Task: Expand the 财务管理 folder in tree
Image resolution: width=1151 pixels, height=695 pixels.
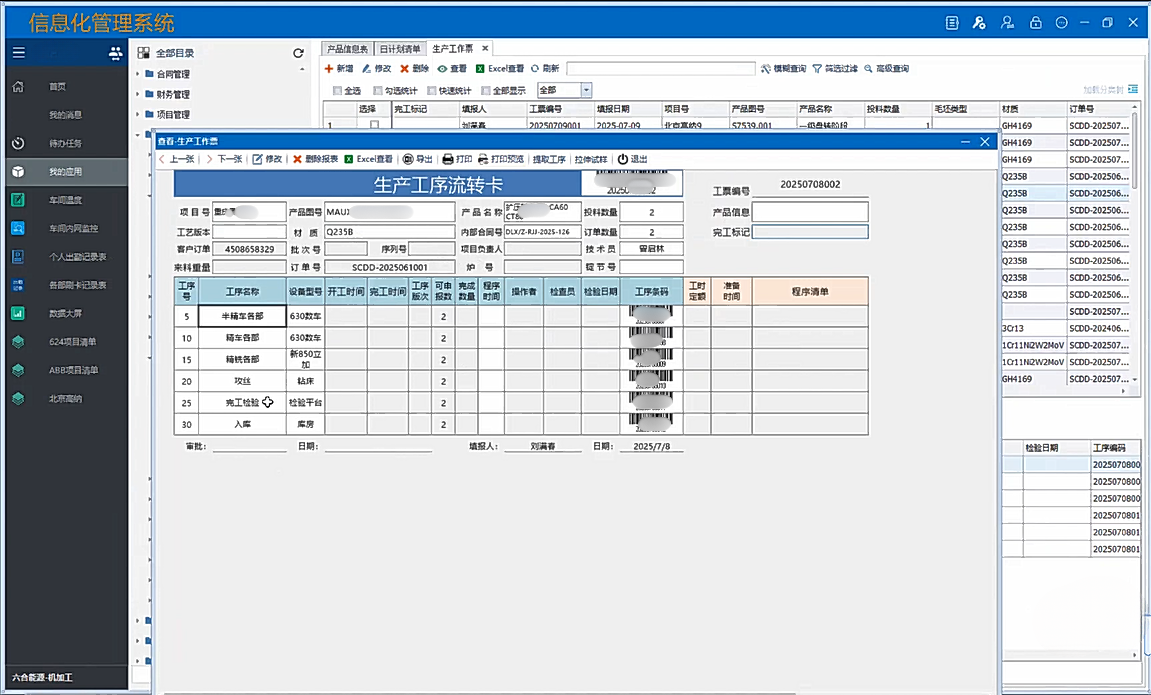Action: click(x=138, y=95)
